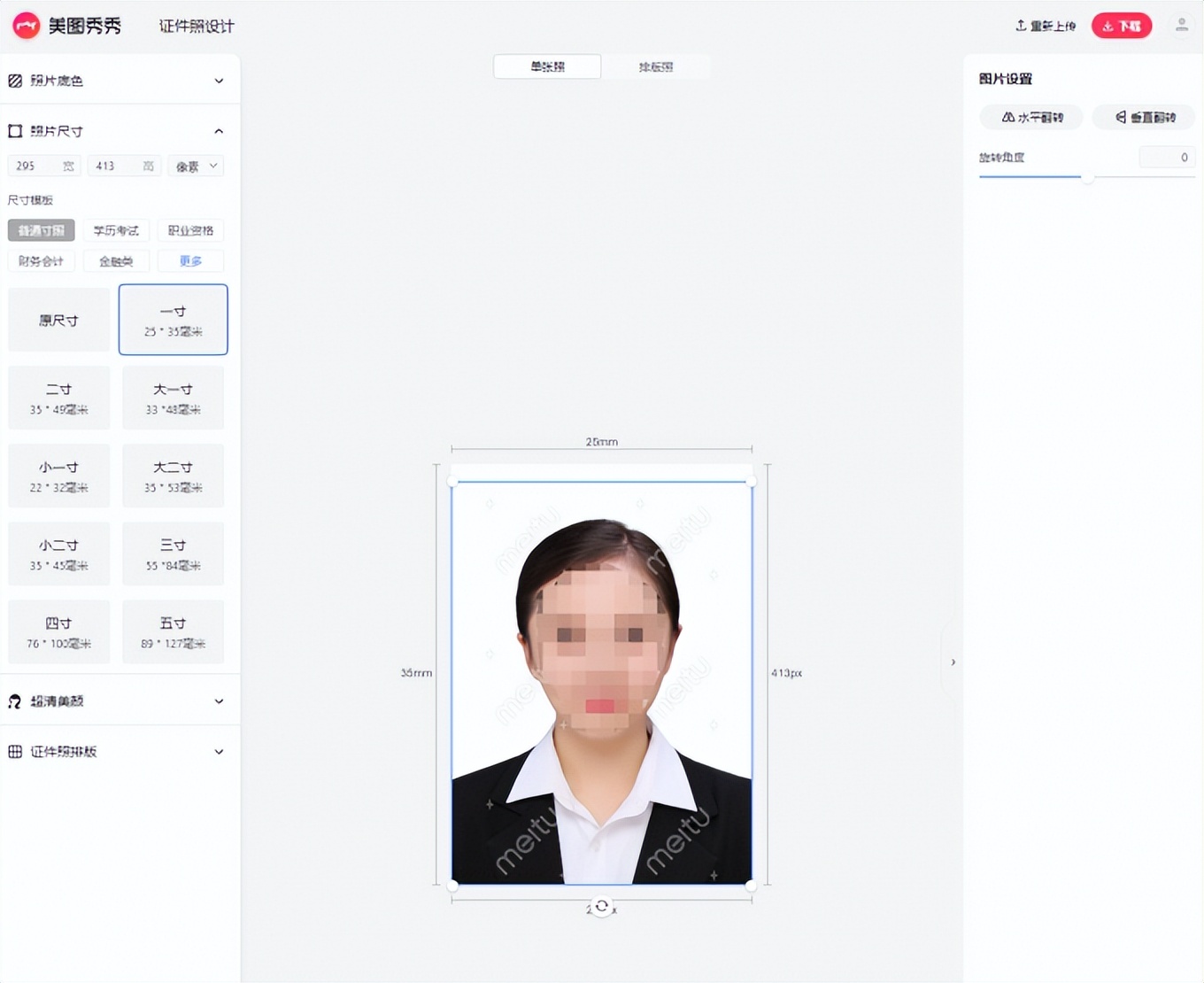
Task: Click the 重新上传 upload icon
Action: pyautogui.click(x=1020, y=26)
